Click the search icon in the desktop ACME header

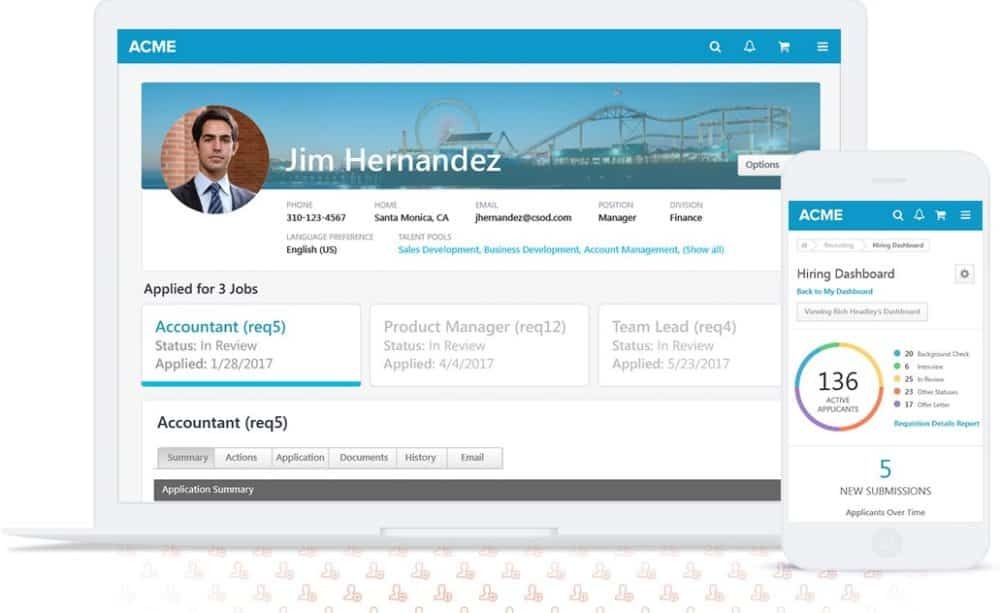pos(715,47)
